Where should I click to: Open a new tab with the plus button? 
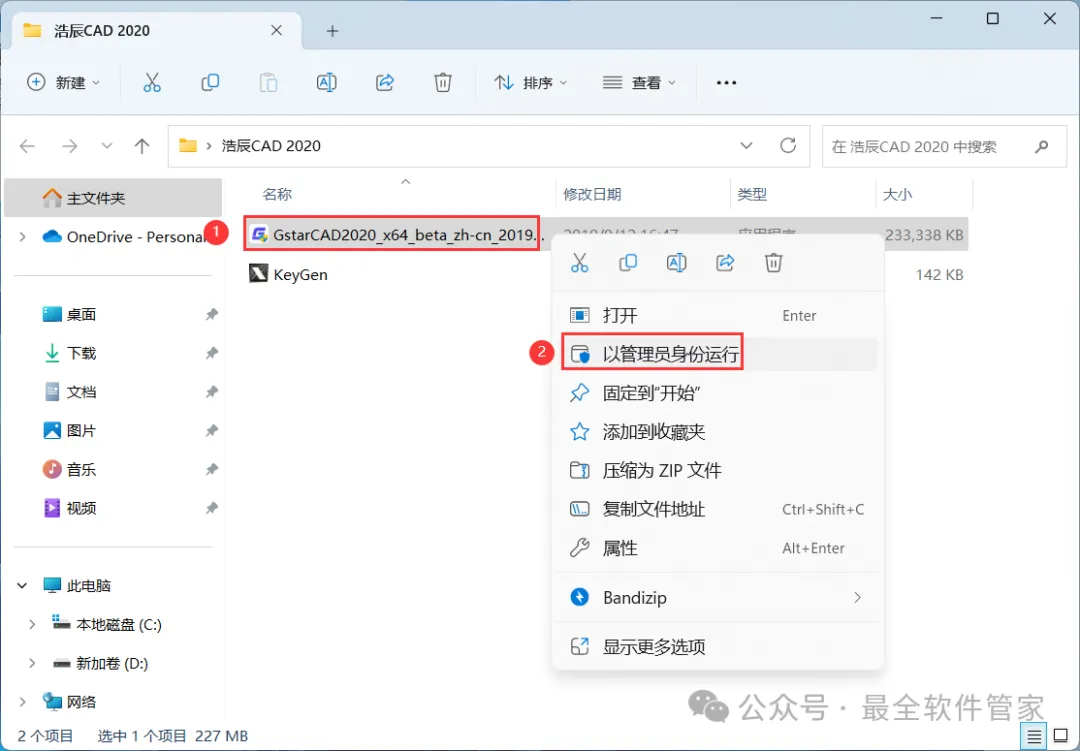point(333,31)
